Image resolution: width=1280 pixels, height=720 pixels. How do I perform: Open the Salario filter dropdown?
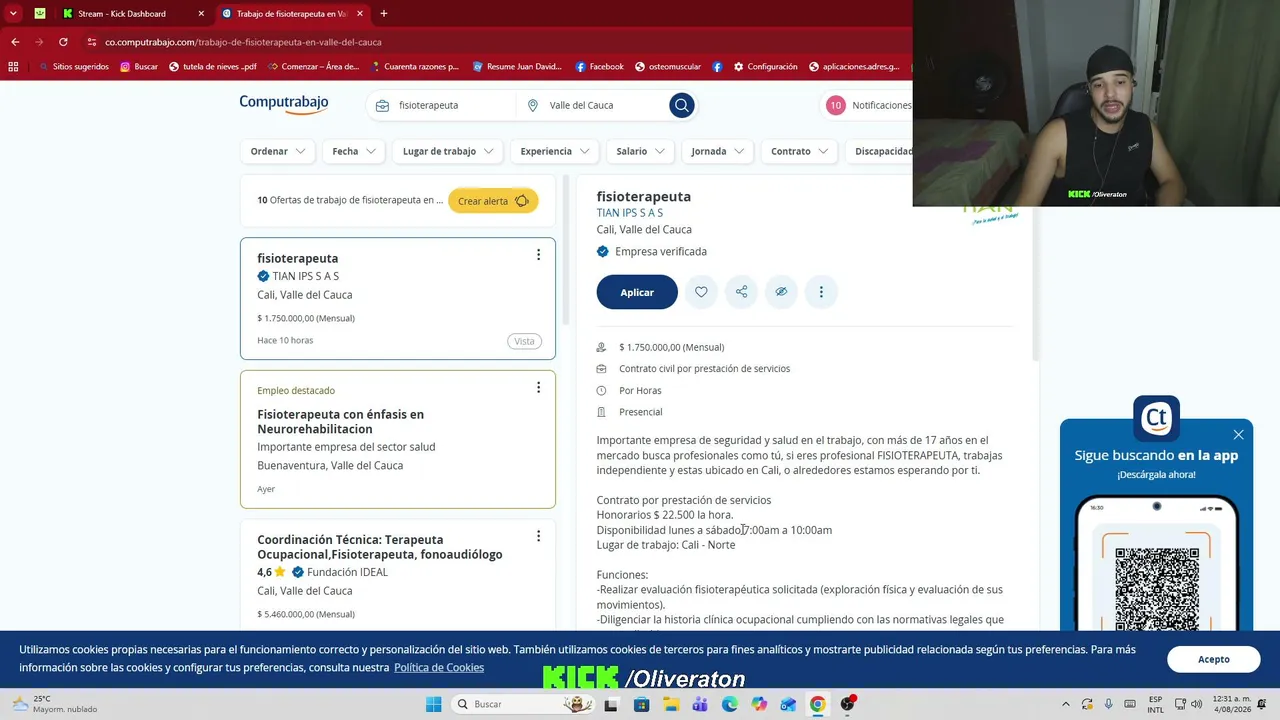click(640, 151)
